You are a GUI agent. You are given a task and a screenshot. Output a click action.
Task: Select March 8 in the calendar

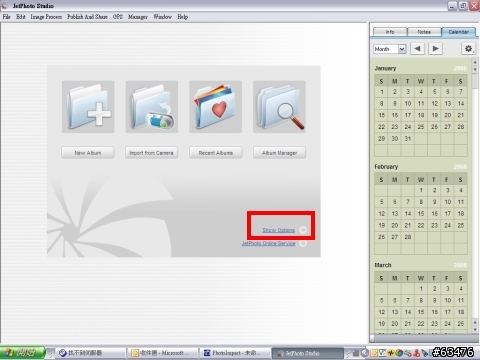(x=421, y=300)
